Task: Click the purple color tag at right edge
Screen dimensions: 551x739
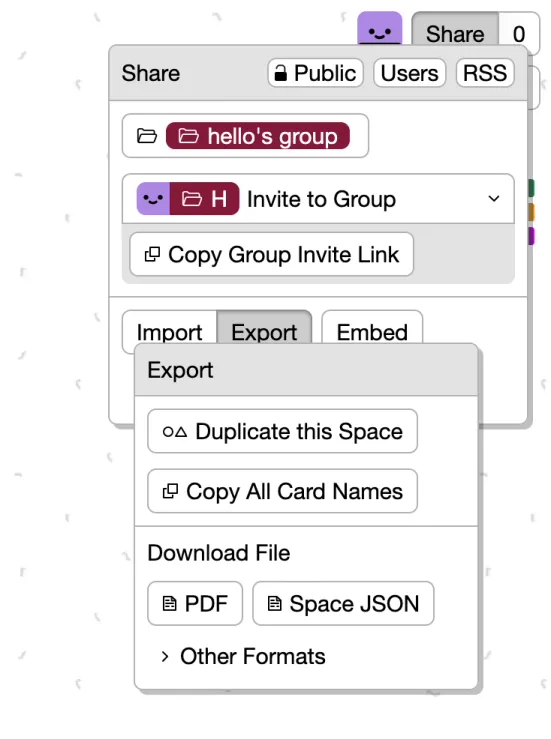Action: click(531, 236)
